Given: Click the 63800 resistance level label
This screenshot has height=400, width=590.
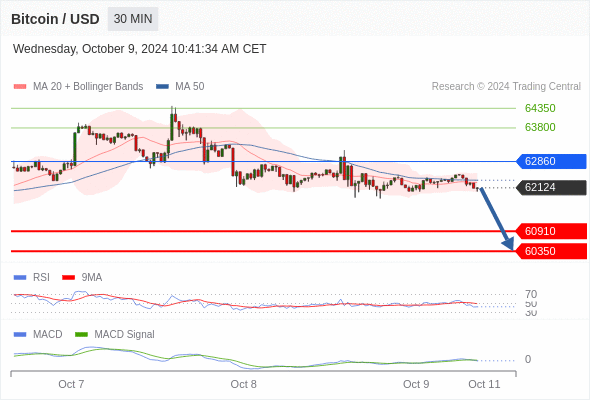Looking at the screenshot, I should point(540,127).
